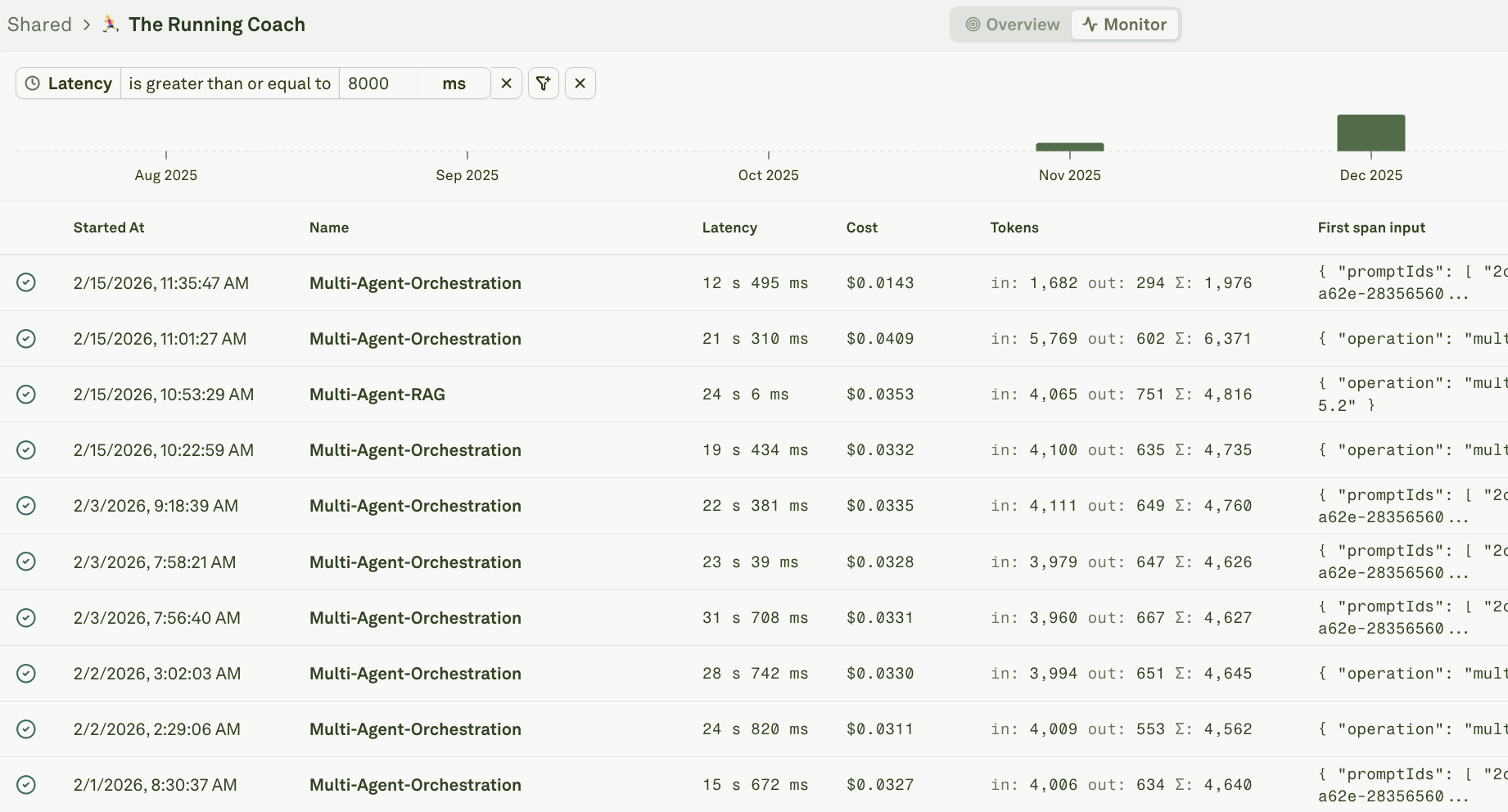Click the Latency clock icon in filter
The width and height of the screenshot is (1508, 812).
(33, 83)
